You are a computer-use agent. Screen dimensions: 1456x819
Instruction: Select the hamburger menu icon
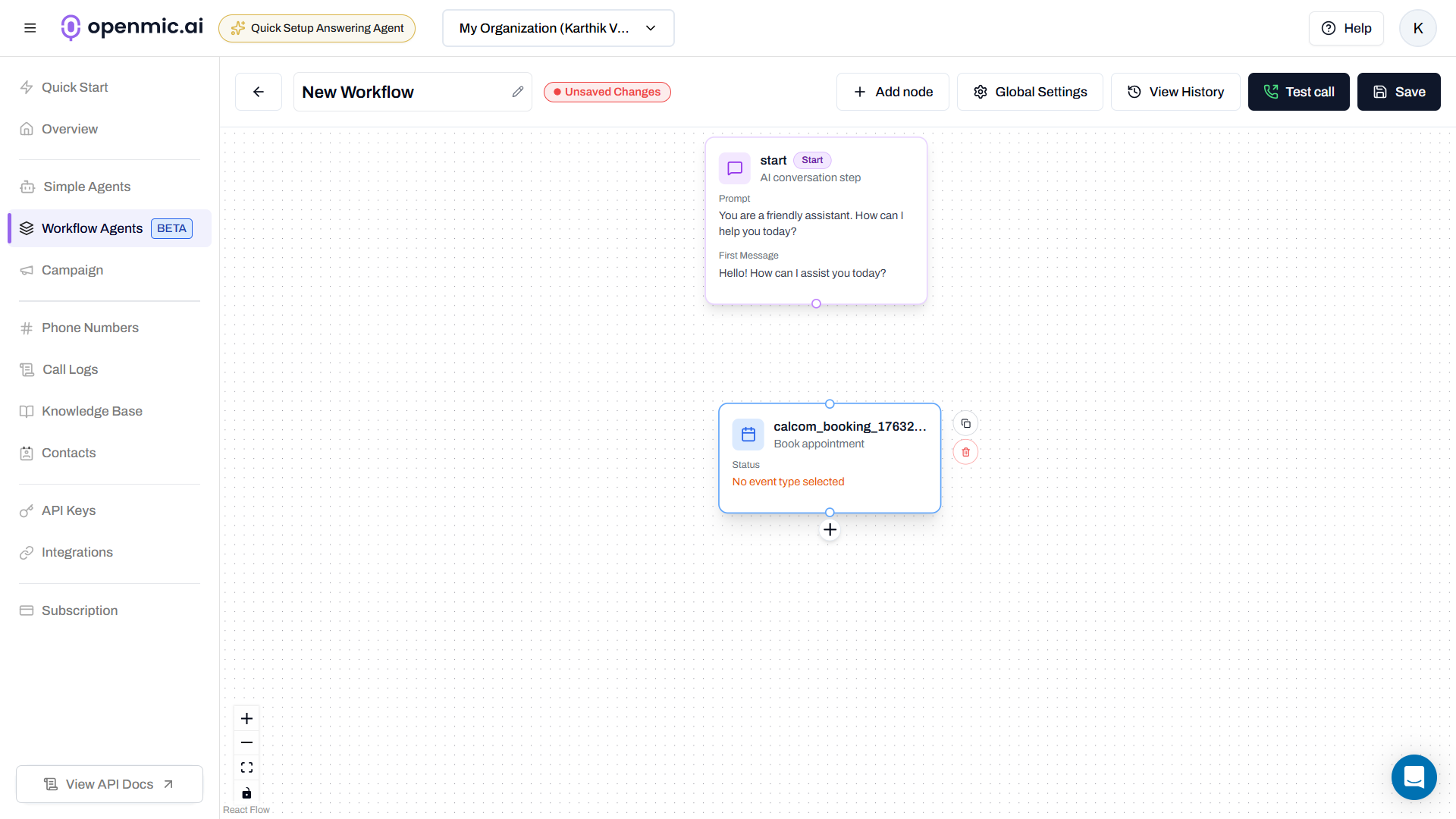pos(30,28)
